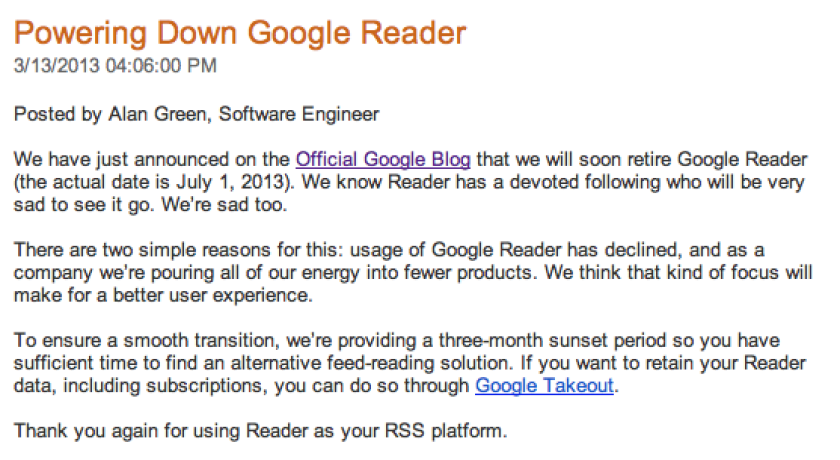The width and height of the screenshot is (840, 460).
Task: Open the Official Google Blog link
Action: pyautogui.click(x=383, y=160)
